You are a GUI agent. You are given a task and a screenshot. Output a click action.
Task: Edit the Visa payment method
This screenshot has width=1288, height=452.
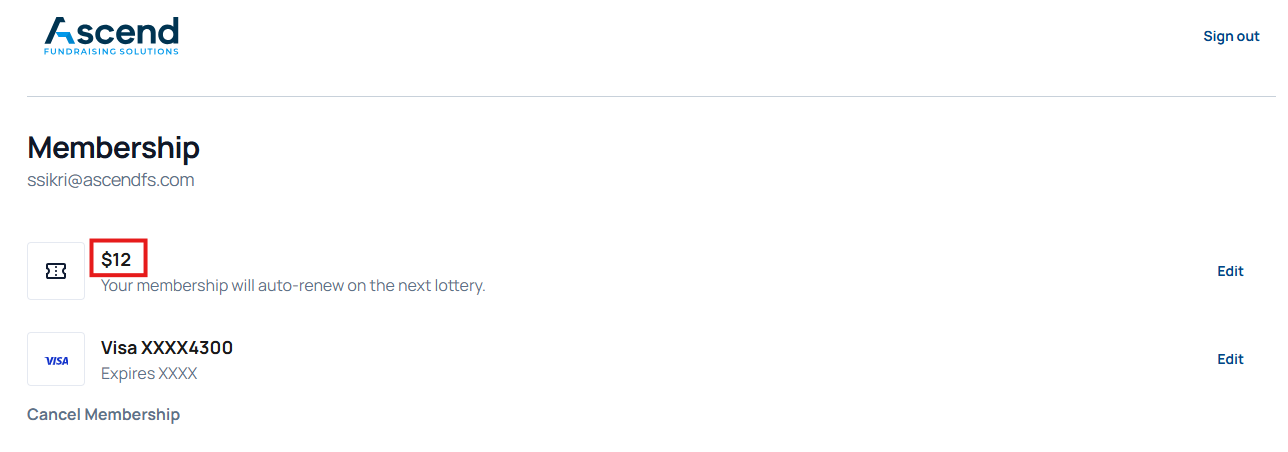point(1230,359)
